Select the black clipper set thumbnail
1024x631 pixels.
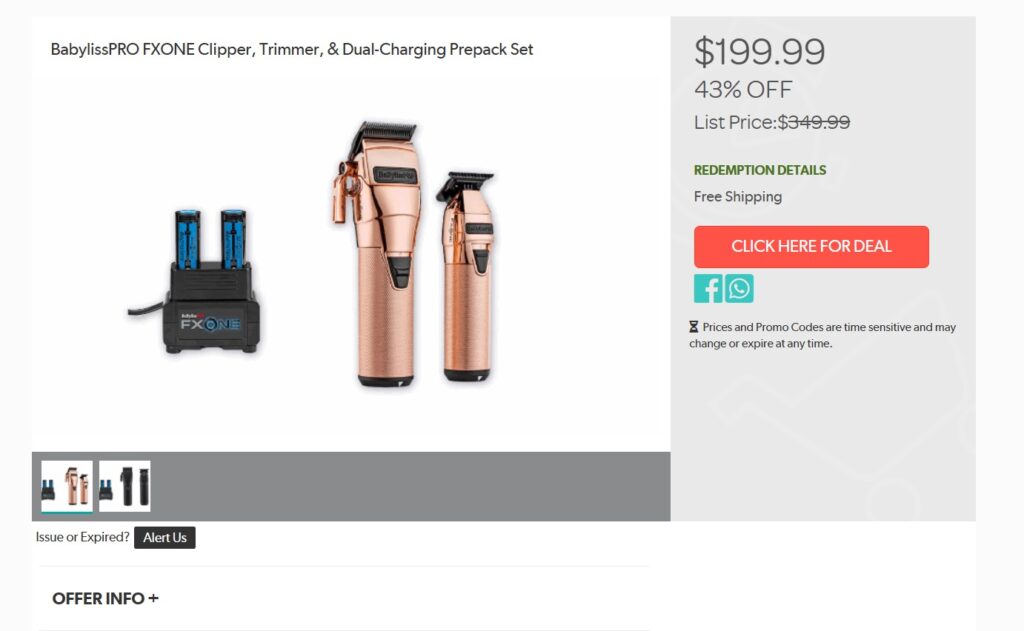125,486
